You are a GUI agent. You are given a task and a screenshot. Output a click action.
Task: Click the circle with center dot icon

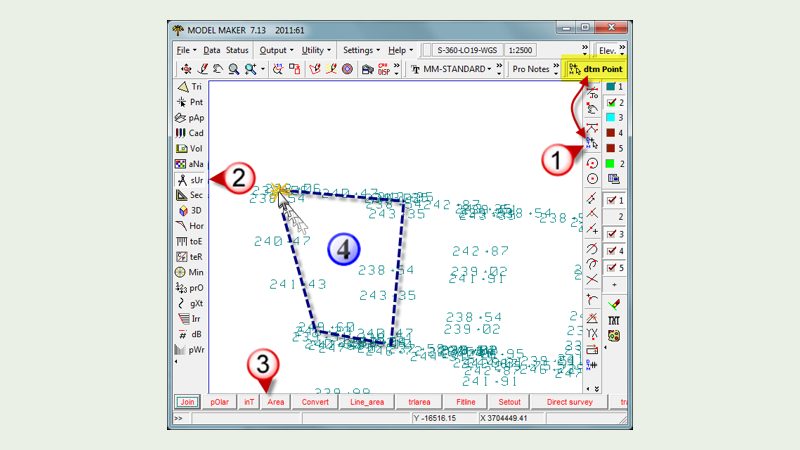[592, 179]
